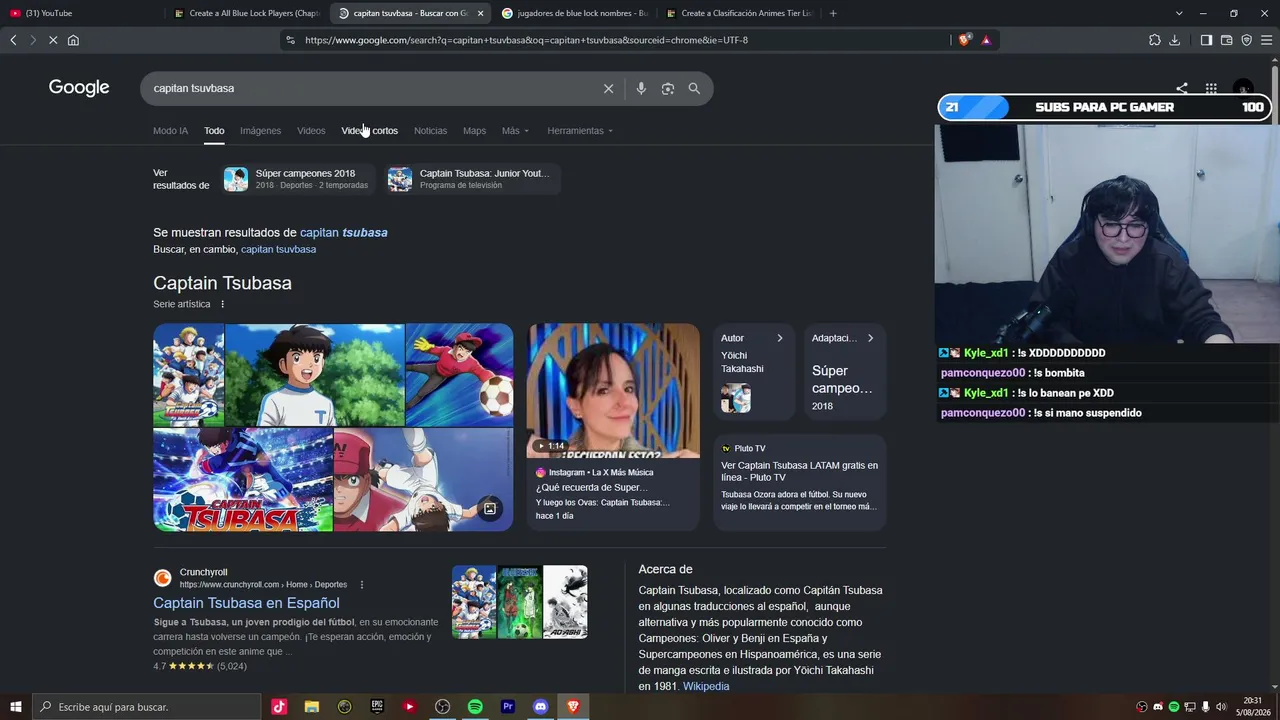Close the capitan tsuvbasa browser tab
Viewport: 1280px width, 720px height.
[480, 13]
